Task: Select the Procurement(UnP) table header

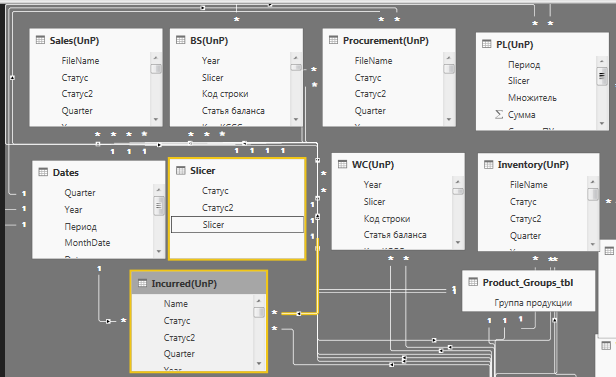Action: (389, 40)
